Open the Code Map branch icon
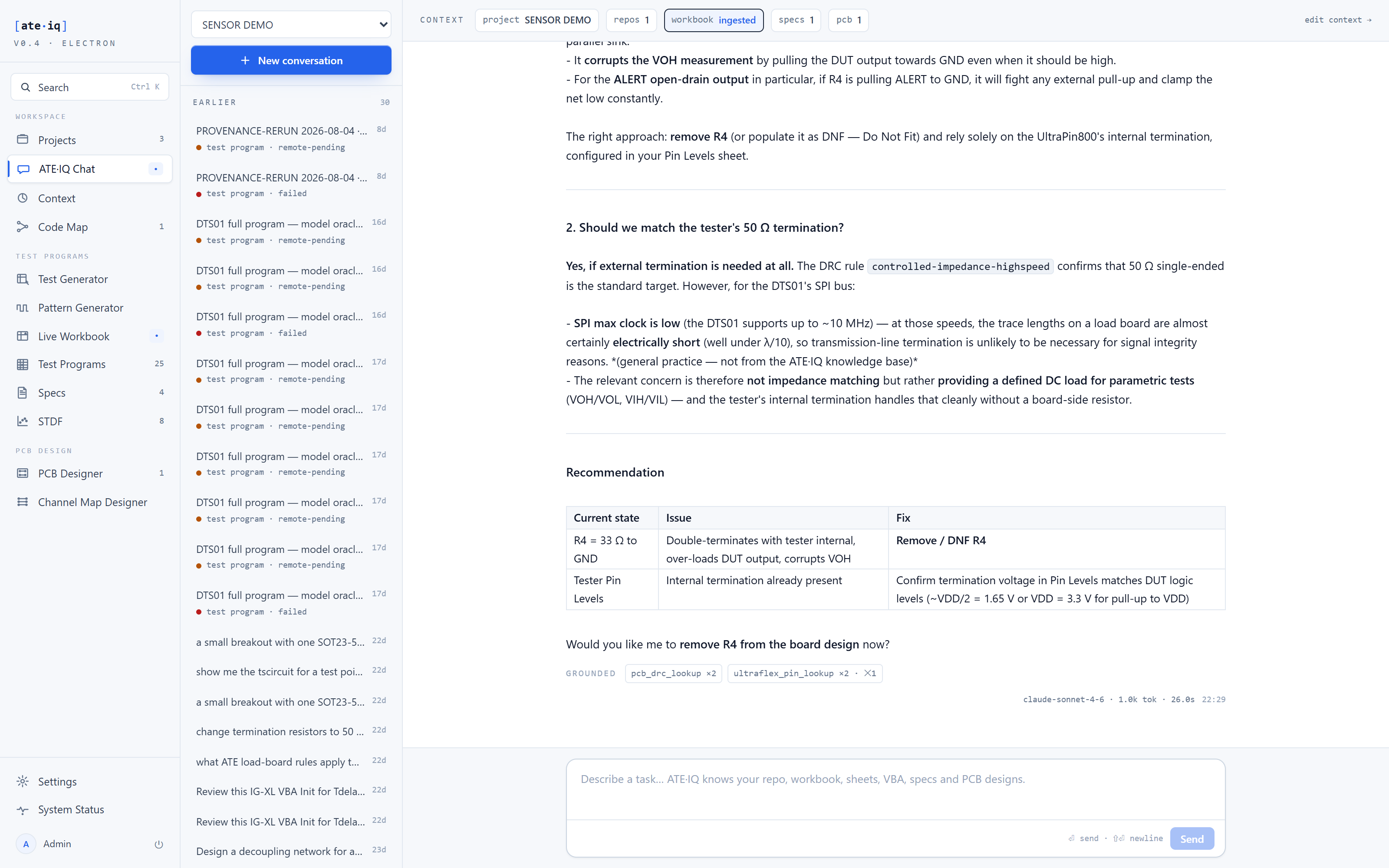 23,227
